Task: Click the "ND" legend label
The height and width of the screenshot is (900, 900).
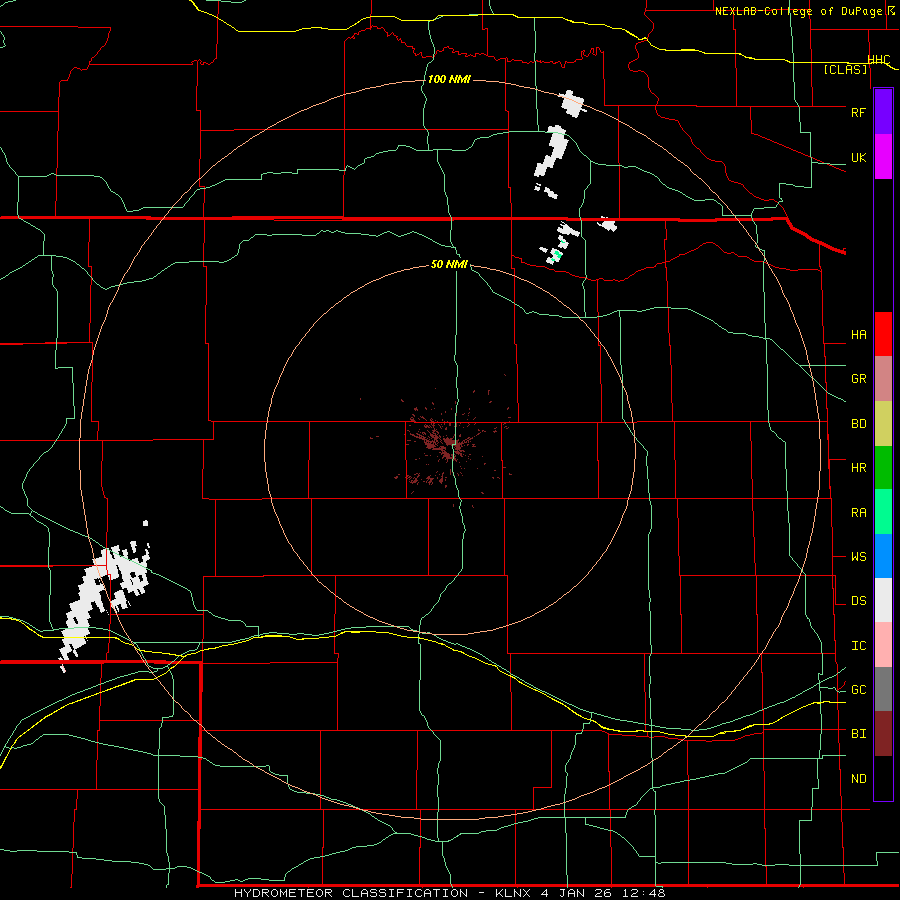Action: (859, 779)
